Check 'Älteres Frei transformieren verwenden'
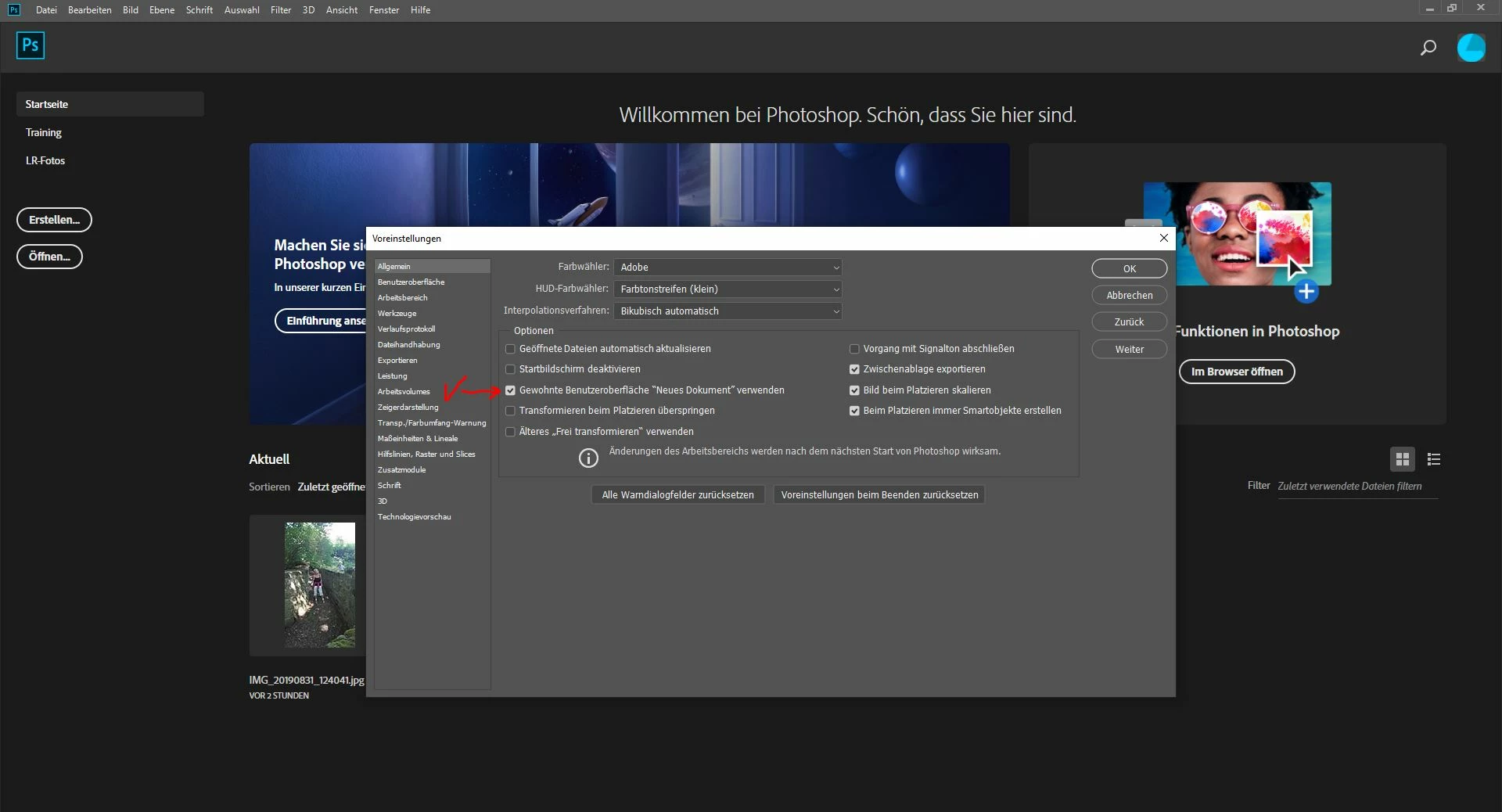The width and height of the screenshot is (1502, 812). (x=510, y=432)
